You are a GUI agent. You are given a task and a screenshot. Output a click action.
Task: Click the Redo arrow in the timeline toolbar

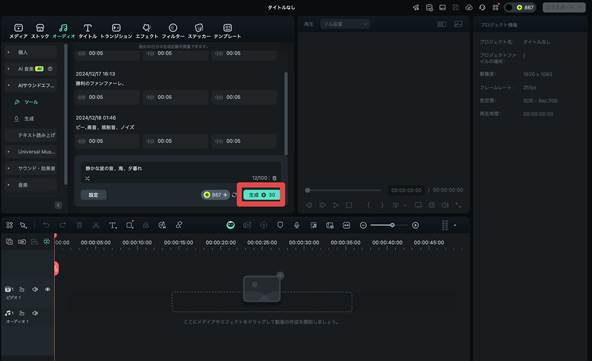click(x=62, y=225)
